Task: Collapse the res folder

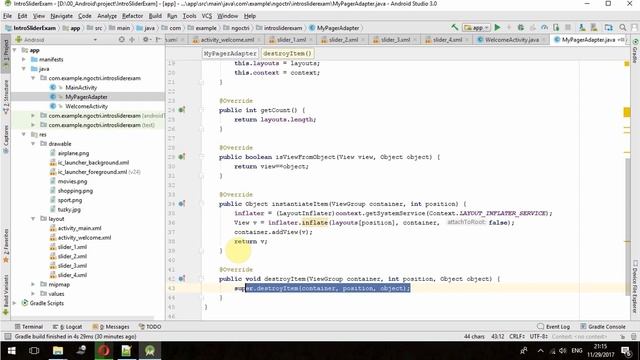Action: (x=24, y=135)
